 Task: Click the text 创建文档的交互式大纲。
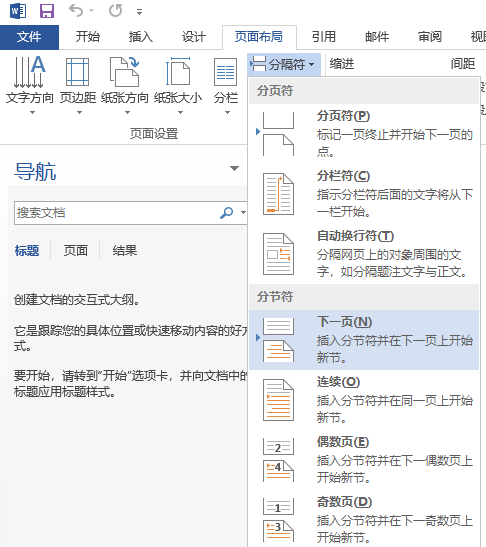click(77, 300)
